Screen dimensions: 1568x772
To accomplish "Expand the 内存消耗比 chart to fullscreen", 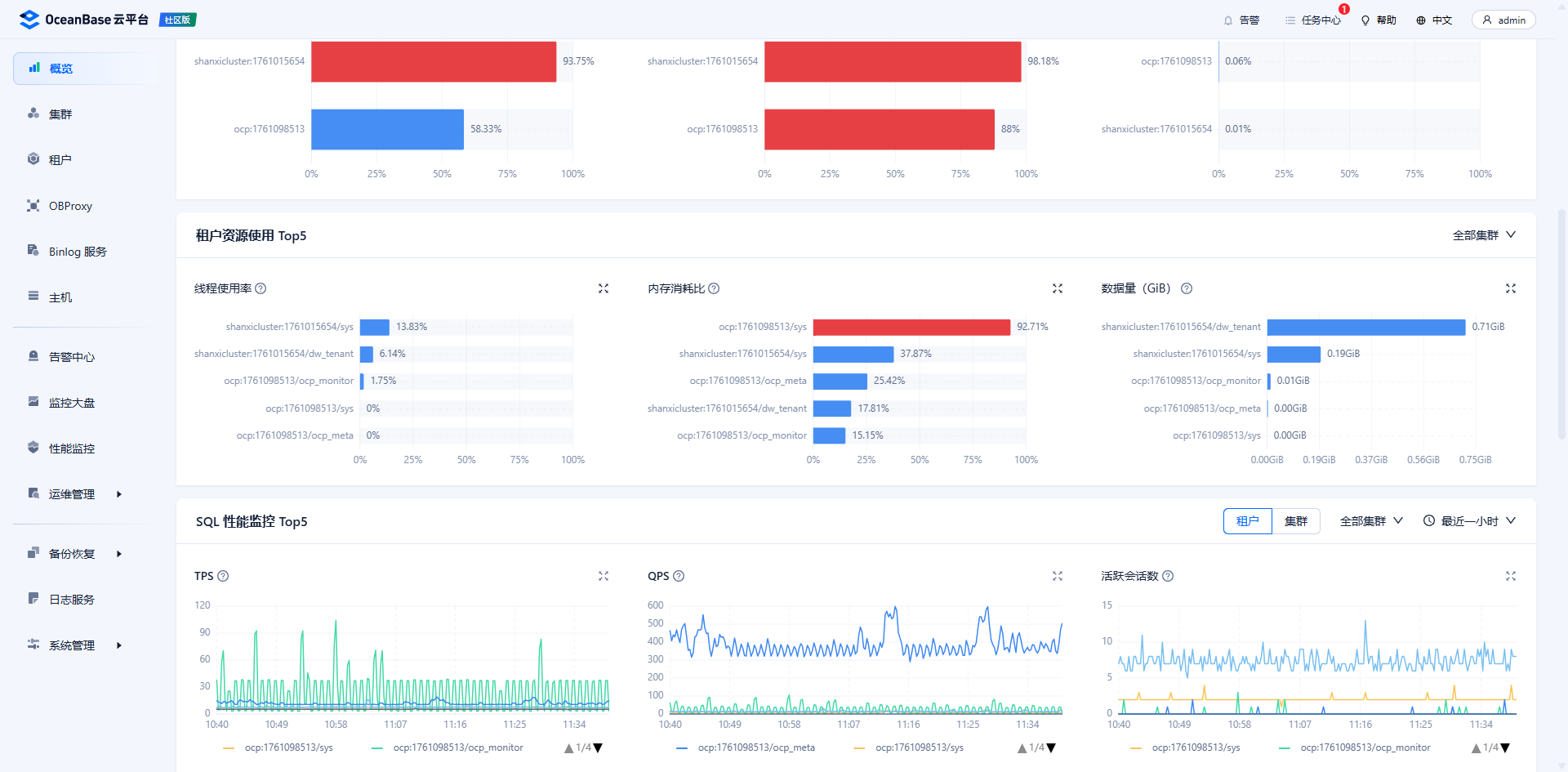I will point(1058,288).
